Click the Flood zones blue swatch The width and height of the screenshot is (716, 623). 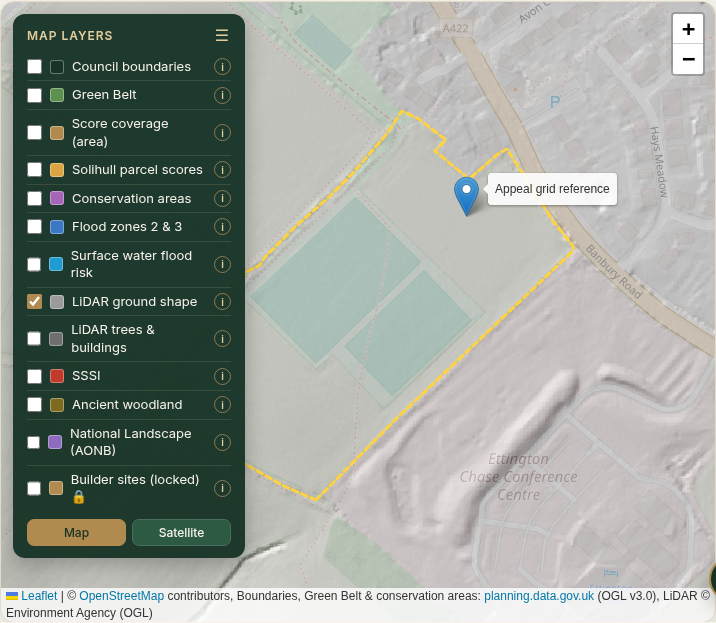pos(57,227)
